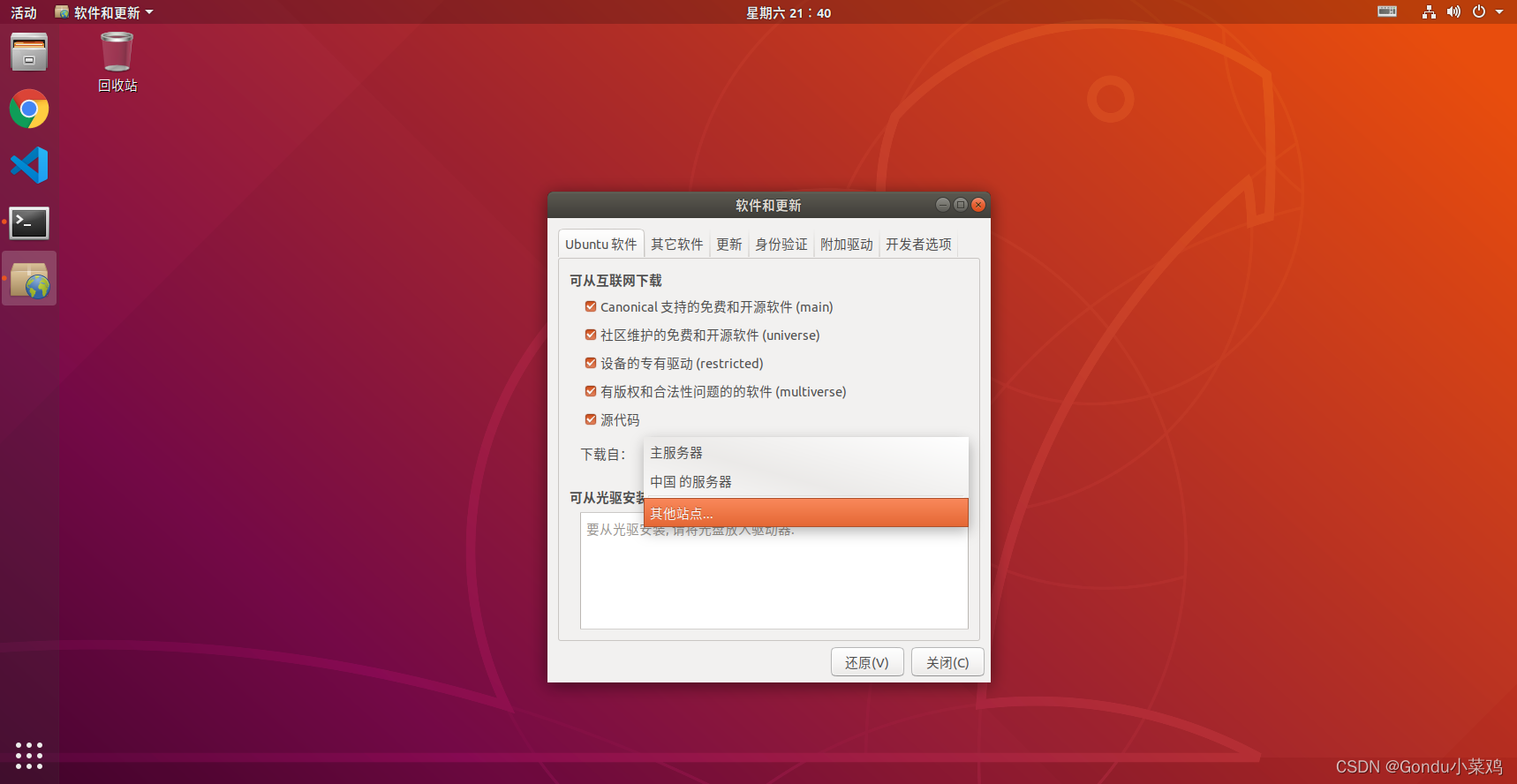Open the 软件和更新 app menu

pos(104,12)
